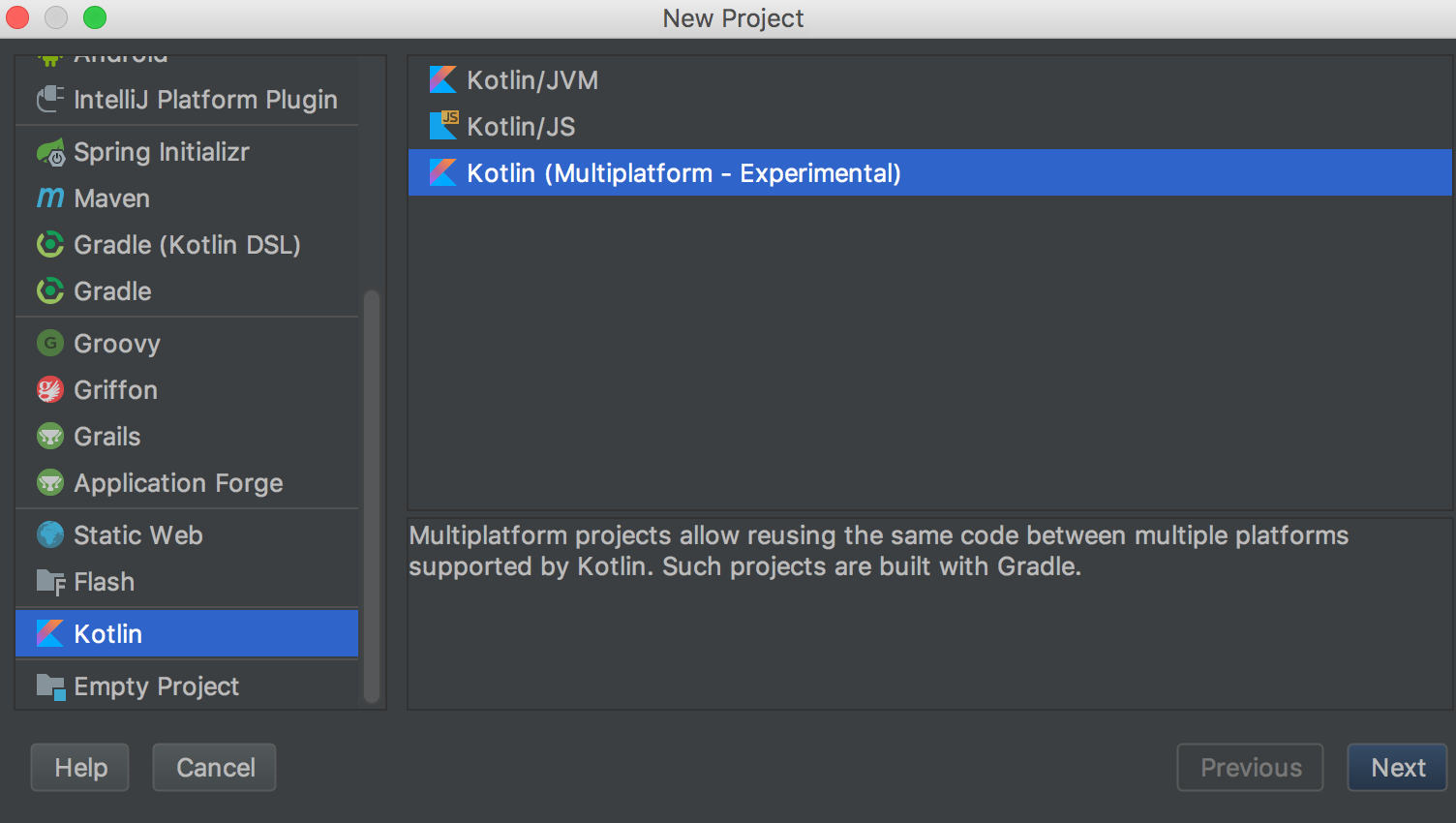Click the Groovy green circle icon
This screenshot has width=1456, height=823.
tap(50, 344)
